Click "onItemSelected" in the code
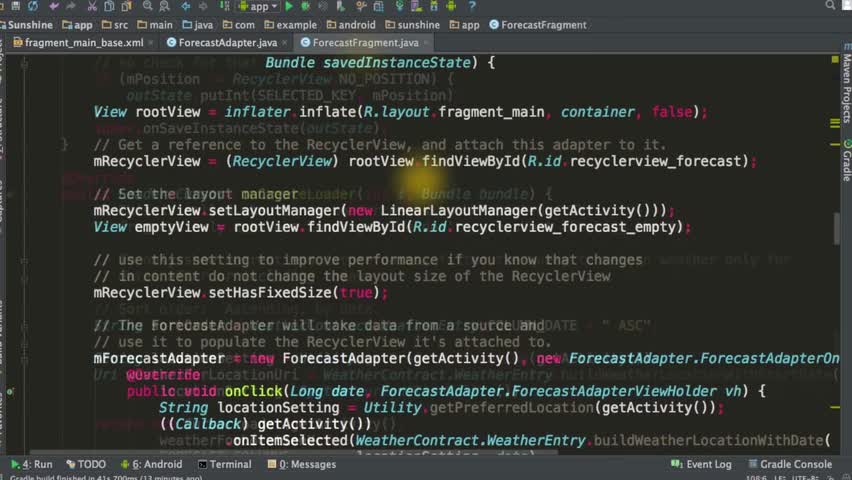The width and height of the screenshot is (852, 480). click(290, 440)
